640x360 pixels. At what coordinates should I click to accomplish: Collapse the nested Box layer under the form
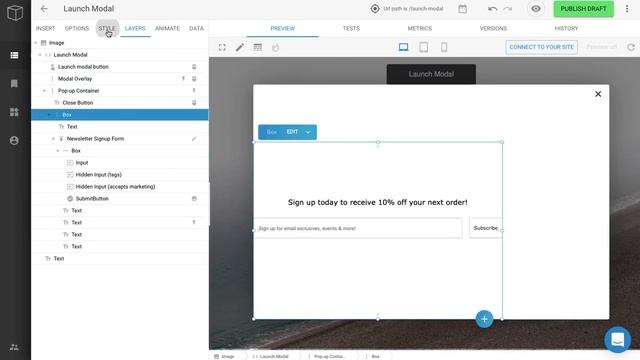click(58, 151)
